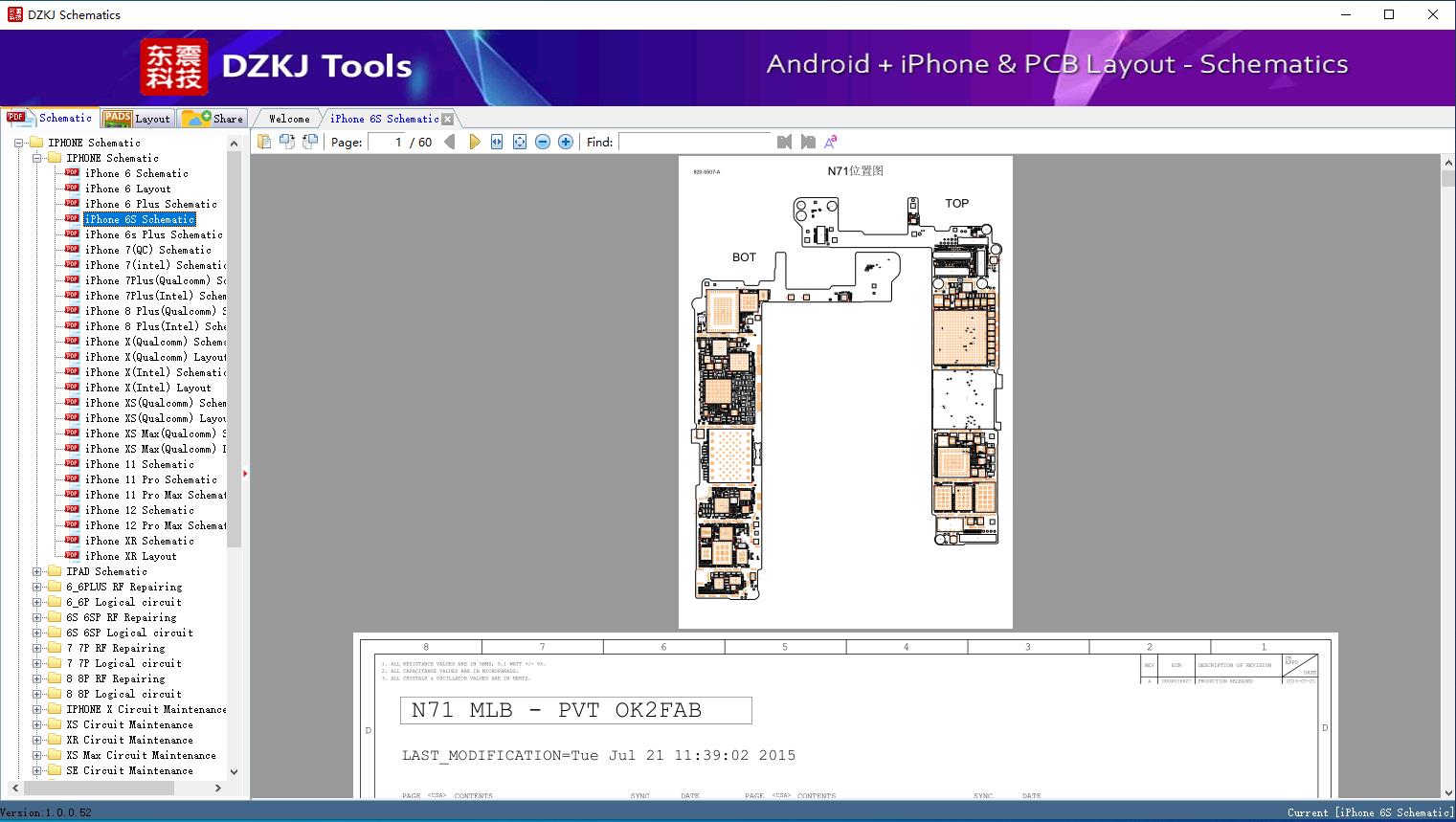Expand the 6_6PLUS RF Repairing folder

coord(37,587)
